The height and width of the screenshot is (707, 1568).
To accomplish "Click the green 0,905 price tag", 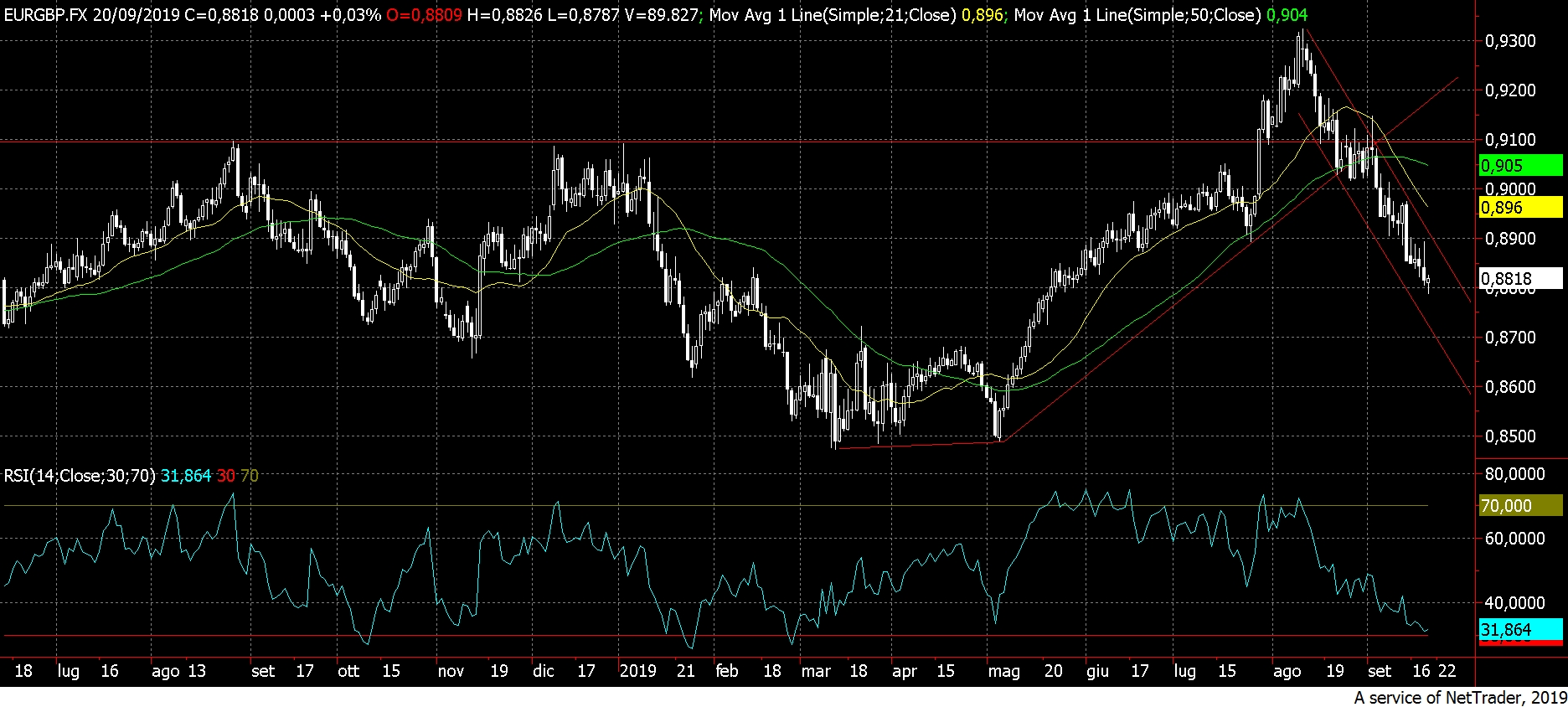I will 1521,165.
